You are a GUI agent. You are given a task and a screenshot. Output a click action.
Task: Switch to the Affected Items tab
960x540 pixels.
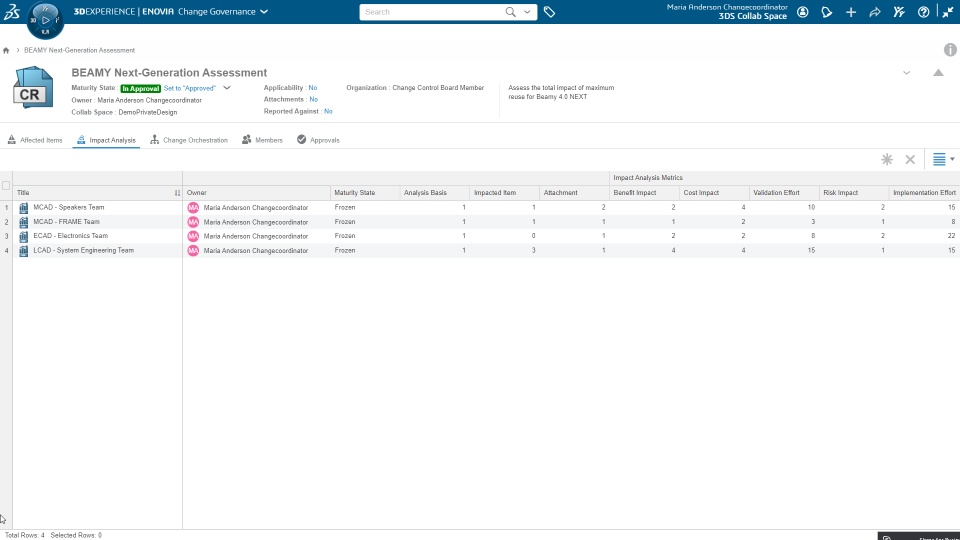[x=35, y=140]
